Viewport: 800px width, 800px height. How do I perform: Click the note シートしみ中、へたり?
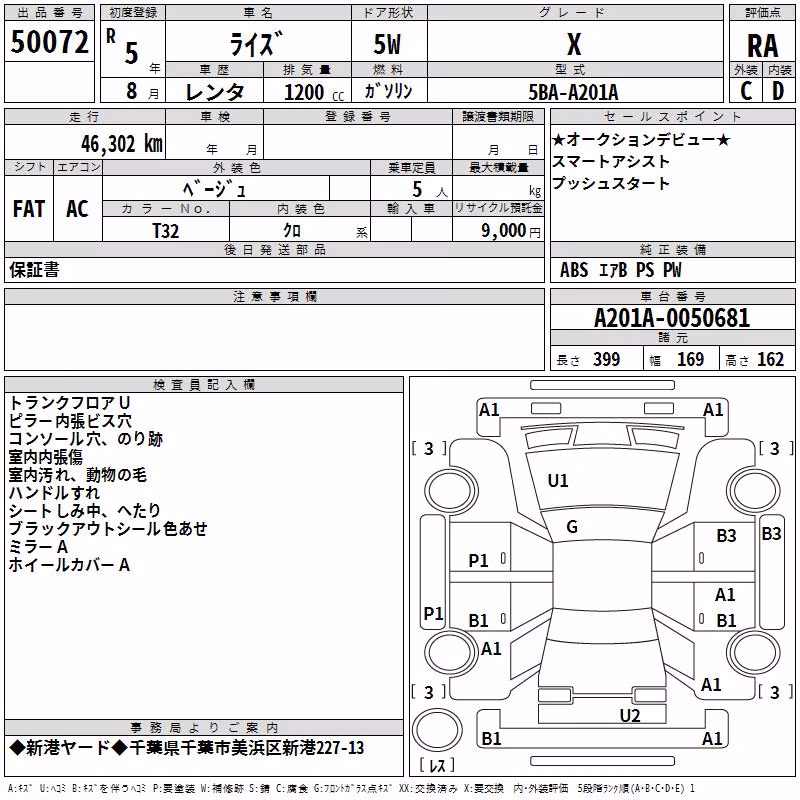pyautogui.click(x=85, y=511)
